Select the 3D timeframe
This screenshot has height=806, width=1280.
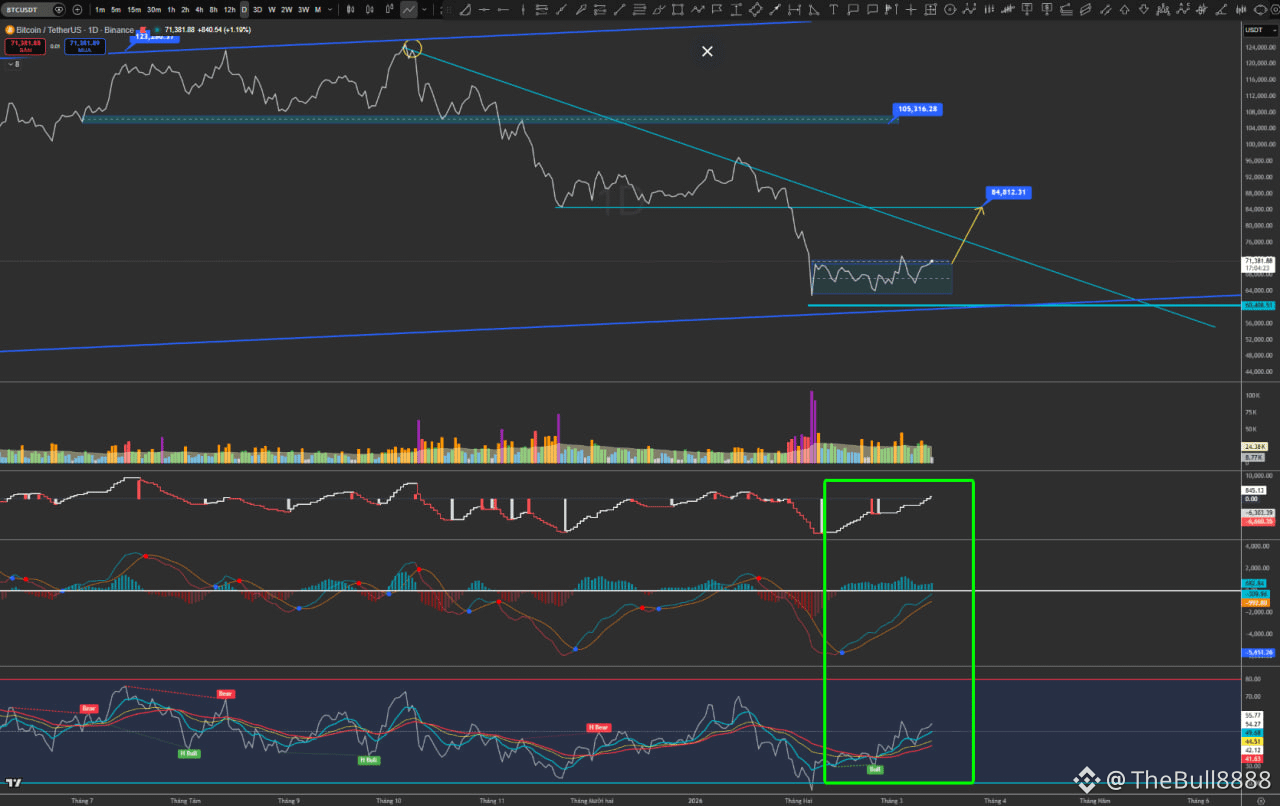(x=257, y=9)
